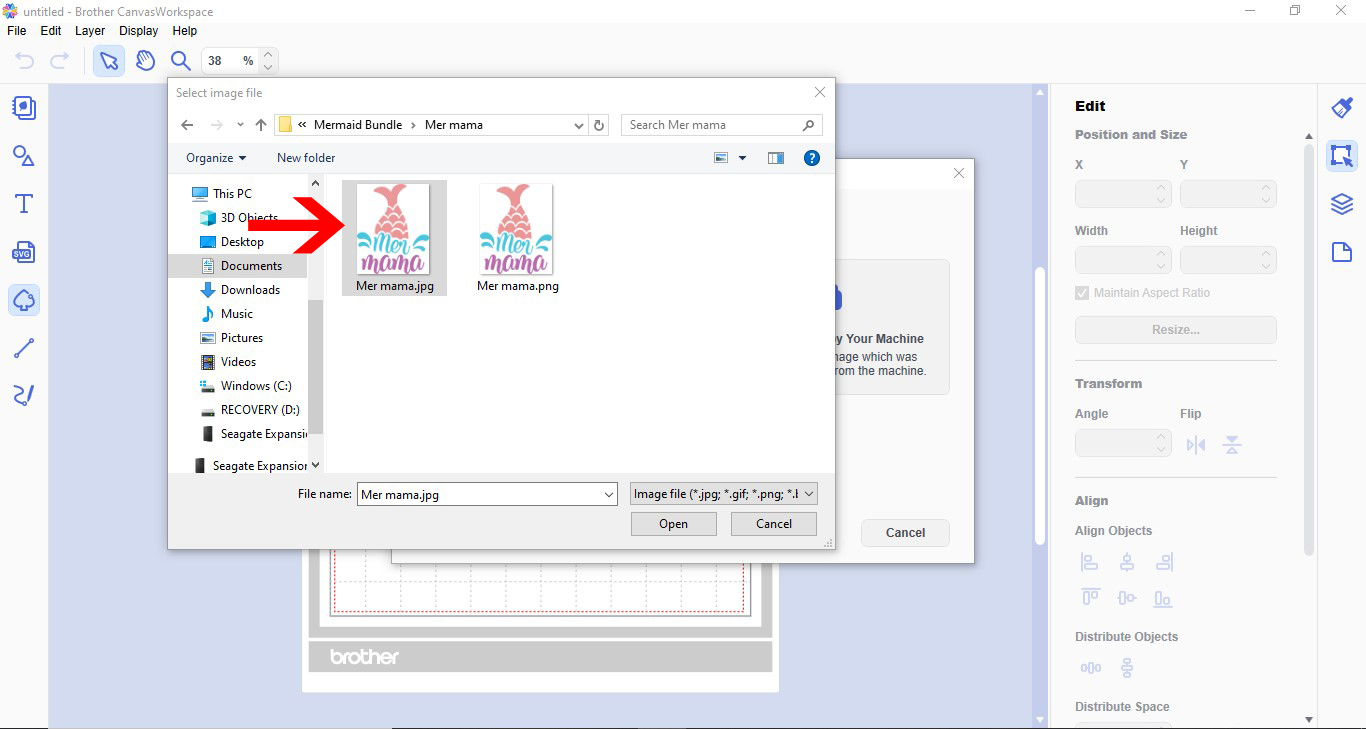Screen dimensions: 1366x729
Task: Click the Align horizontal center icon
Action: pos(1127,562)
